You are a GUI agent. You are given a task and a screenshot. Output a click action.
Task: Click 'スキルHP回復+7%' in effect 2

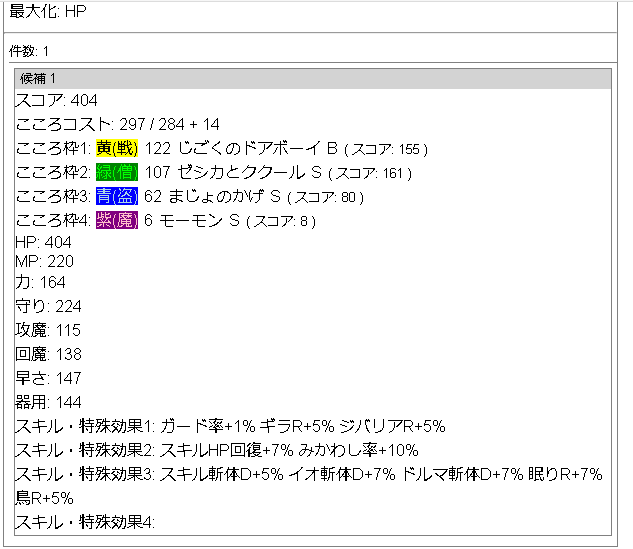(226, 450)
